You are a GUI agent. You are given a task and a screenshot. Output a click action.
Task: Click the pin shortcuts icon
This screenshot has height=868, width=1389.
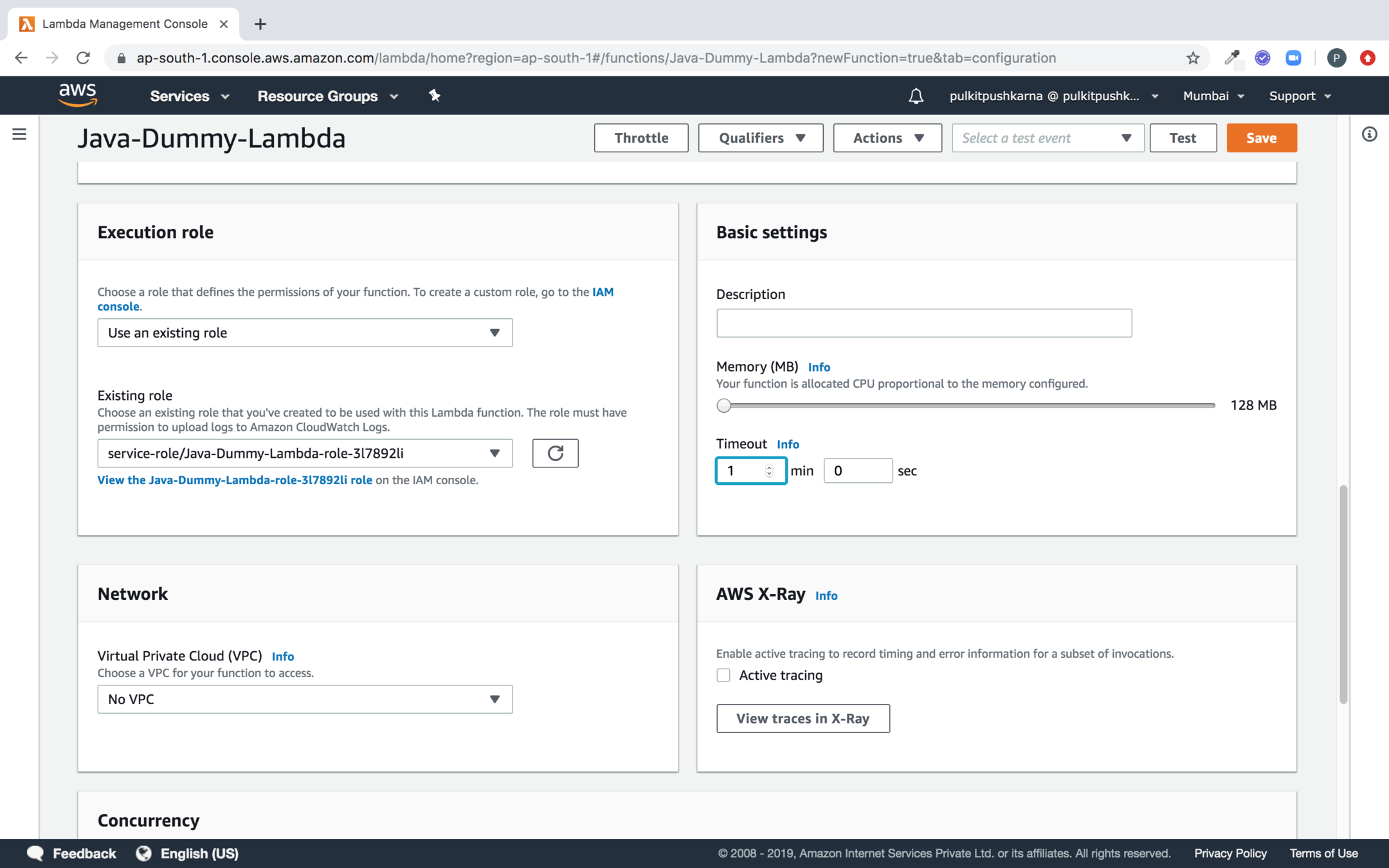pos(435,96)
